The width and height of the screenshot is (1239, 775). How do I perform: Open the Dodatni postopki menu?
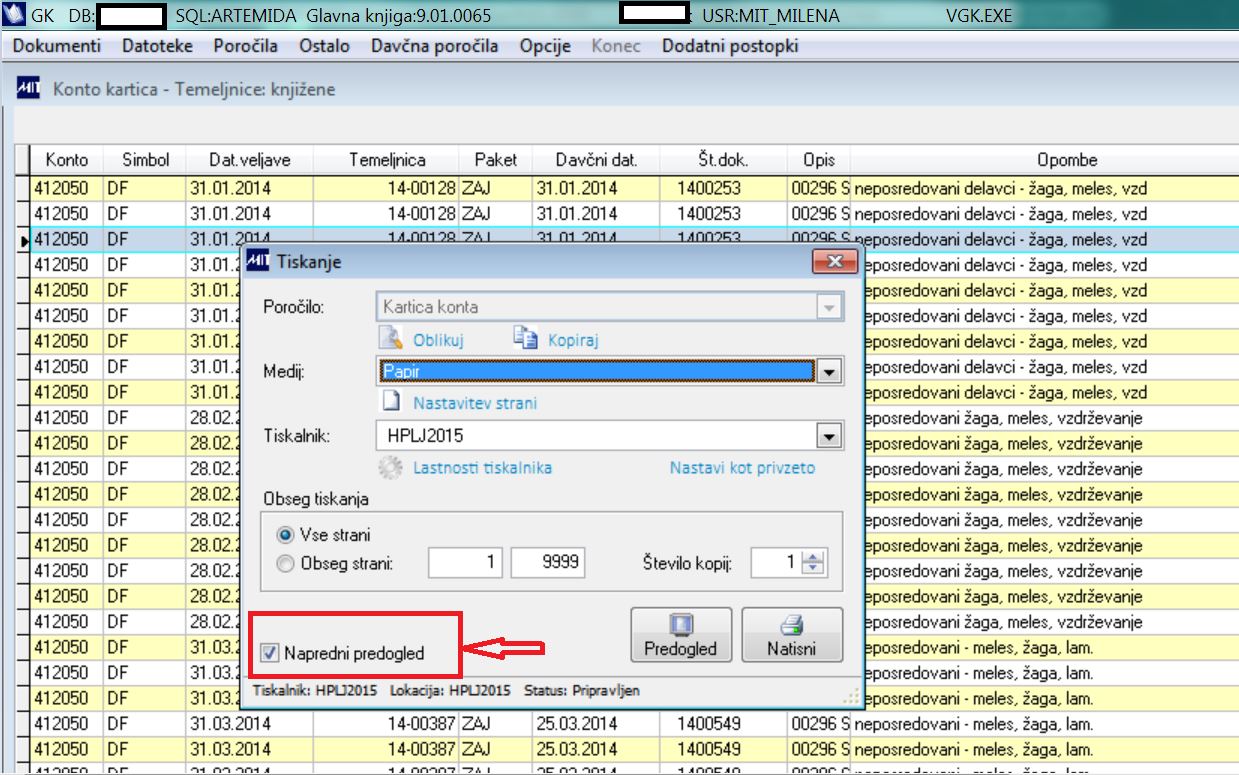730,46
